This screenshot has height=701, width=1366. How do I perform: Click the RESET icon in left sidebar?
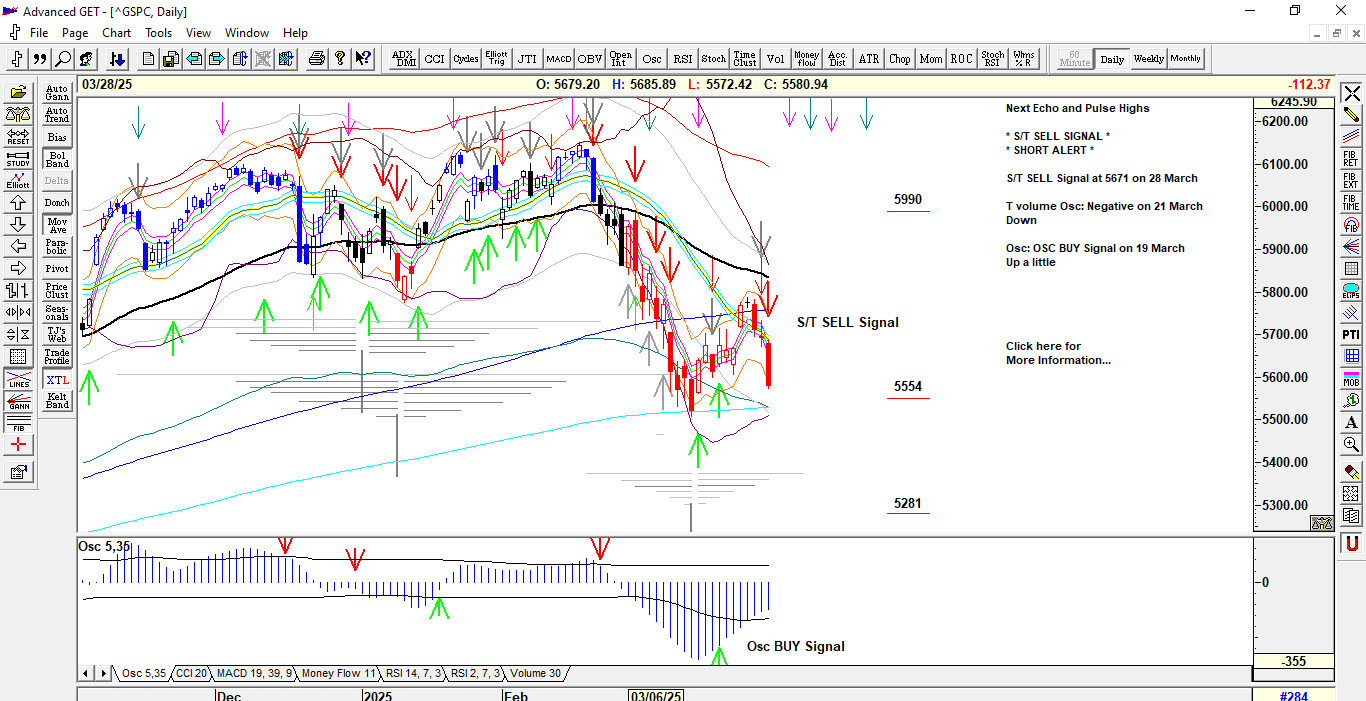18,136
